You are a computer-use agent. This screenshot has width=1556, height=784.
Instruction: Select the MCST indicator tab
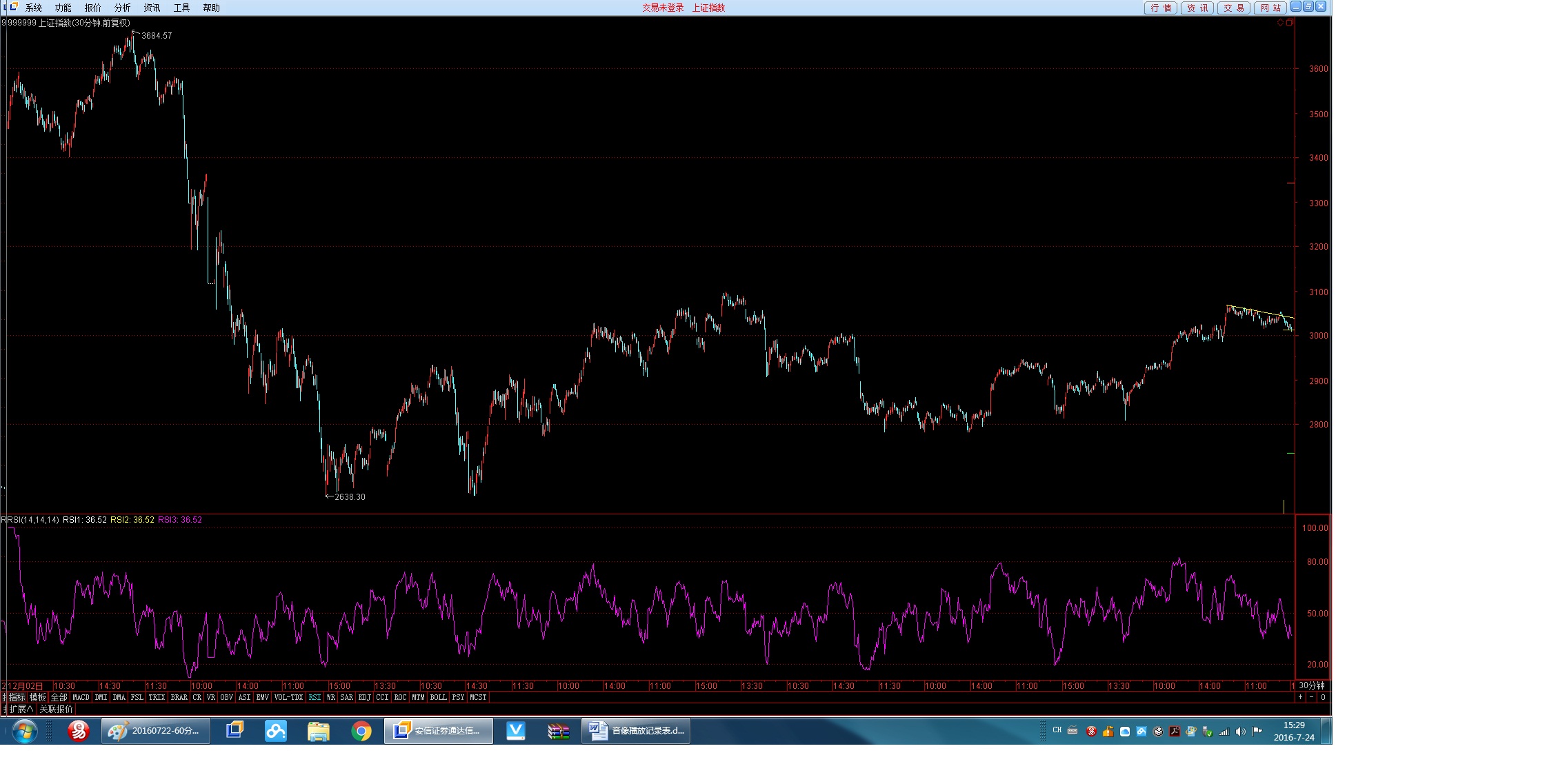pyautogui.click(x=478, y=697)
